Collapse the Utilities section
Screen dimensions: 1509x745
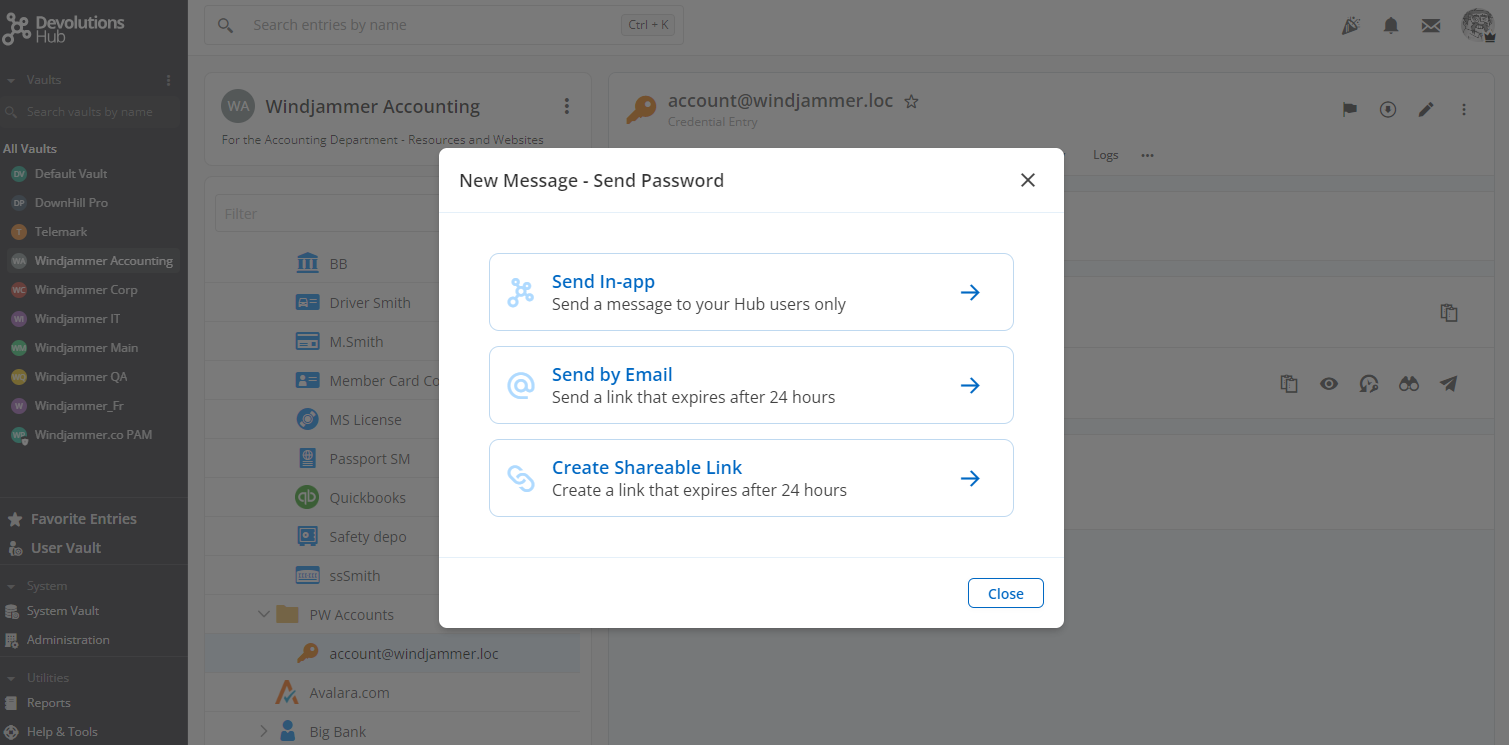click(x=11, y=678)
